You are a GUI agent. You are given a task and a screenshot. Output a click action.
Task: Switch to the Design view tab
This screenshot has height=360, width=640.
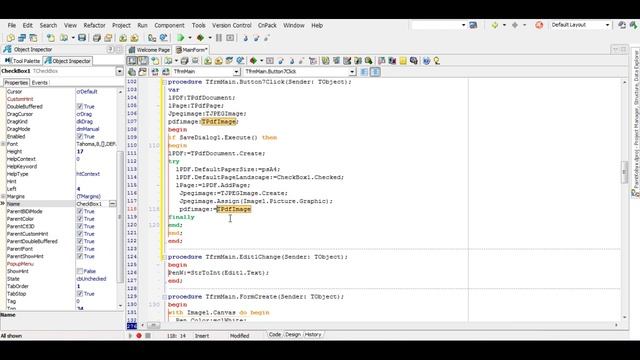tap(293, 335)
